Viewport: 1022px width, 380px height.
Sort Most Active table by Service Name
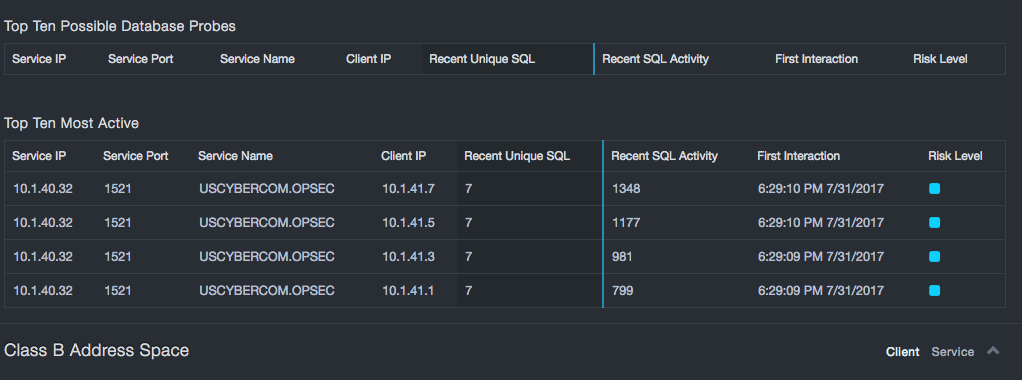coord(235,156)
